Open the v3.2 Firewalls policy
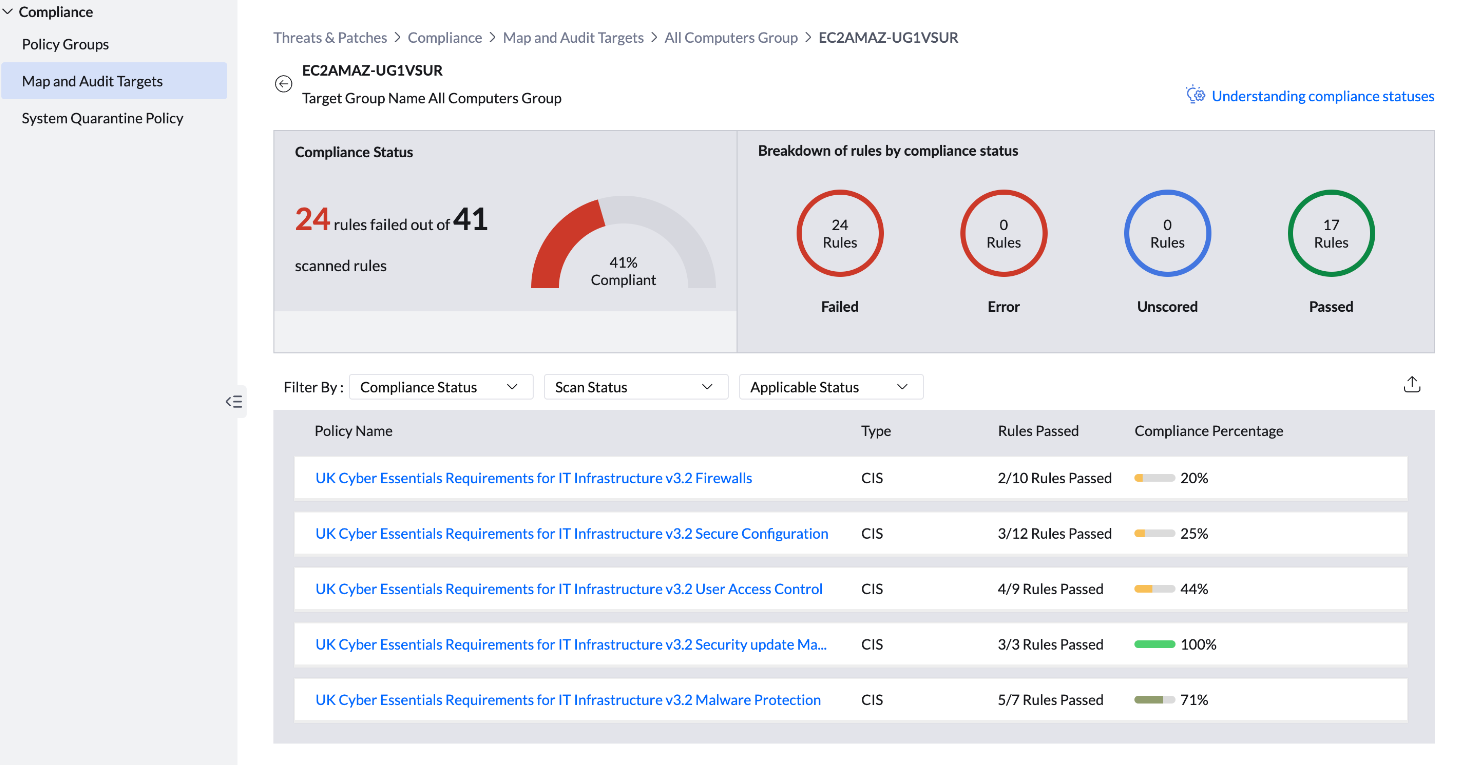 point(533,477)
